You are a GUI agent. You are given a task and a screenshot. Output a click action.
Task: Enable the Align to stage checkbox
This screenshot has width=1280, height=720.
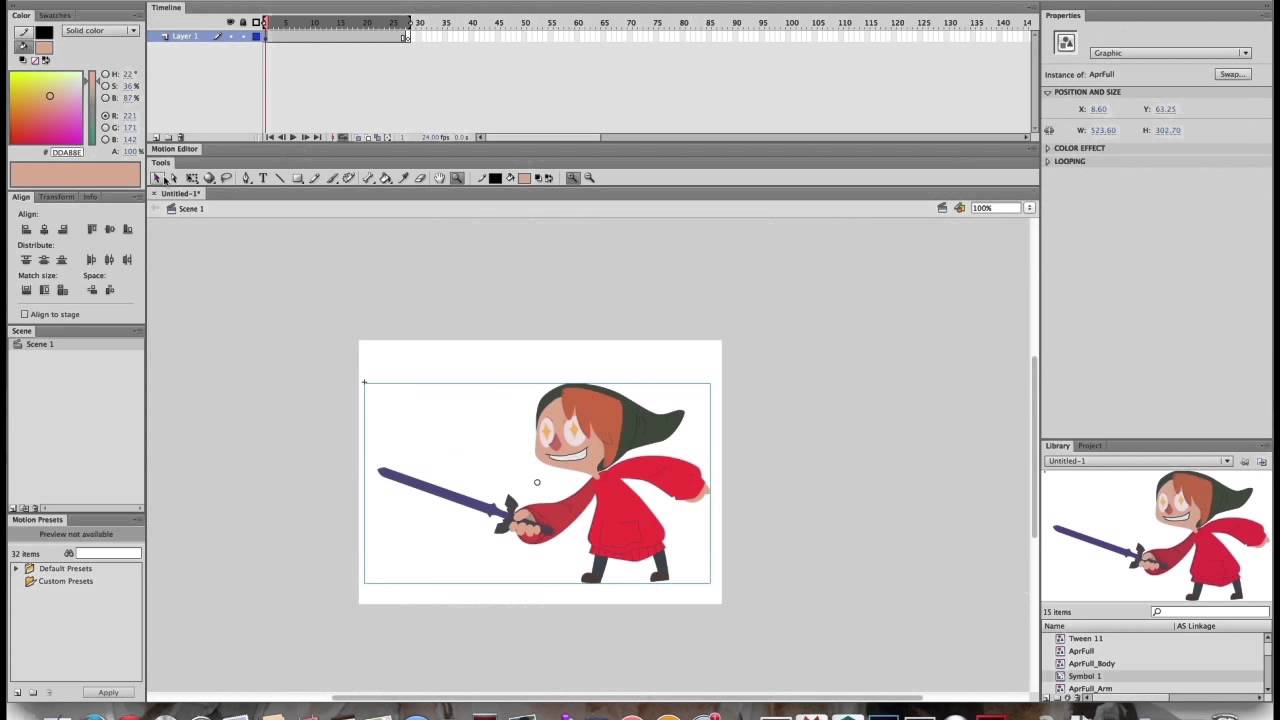25,314
